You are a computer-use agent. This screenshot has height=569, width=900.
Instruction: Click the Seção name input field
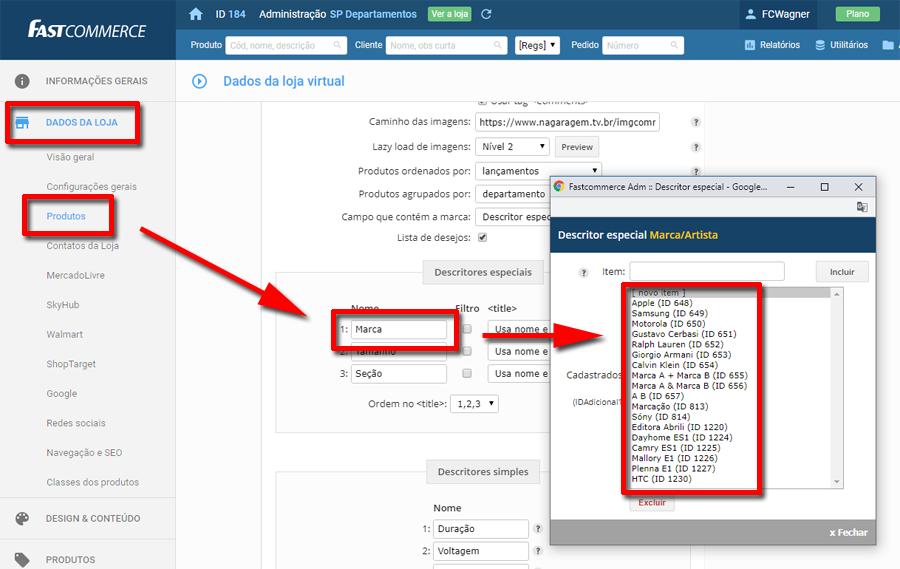[399, 373]
